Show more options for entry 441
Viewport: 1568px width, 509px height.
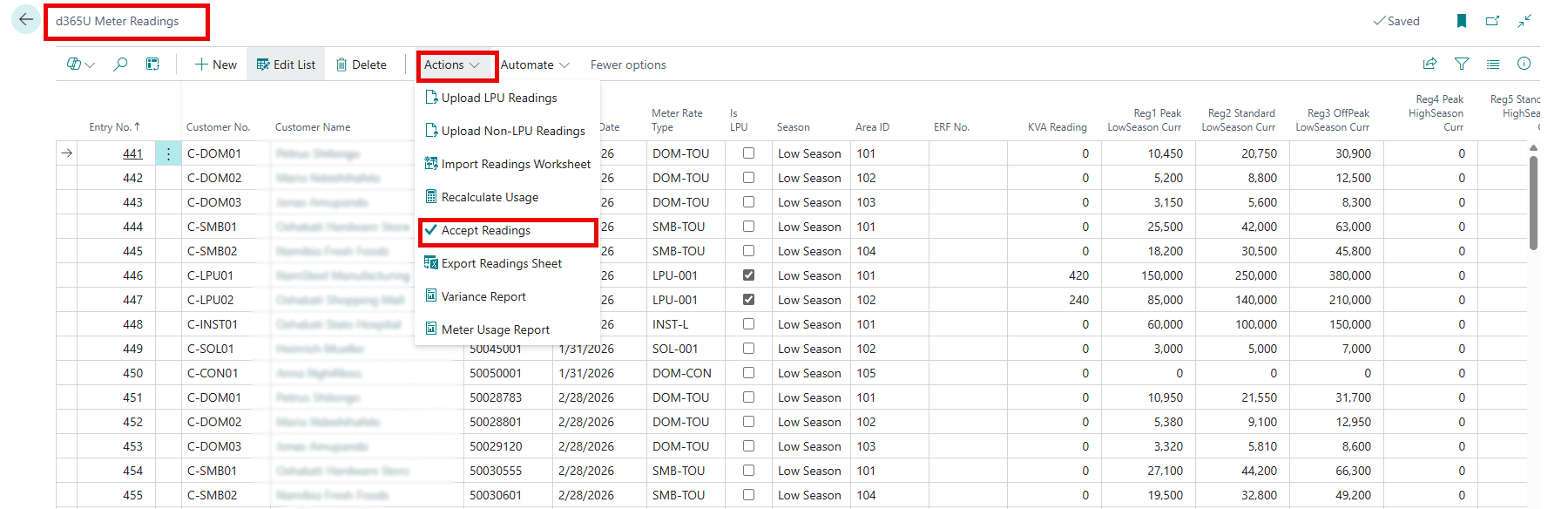coord(168,153)
